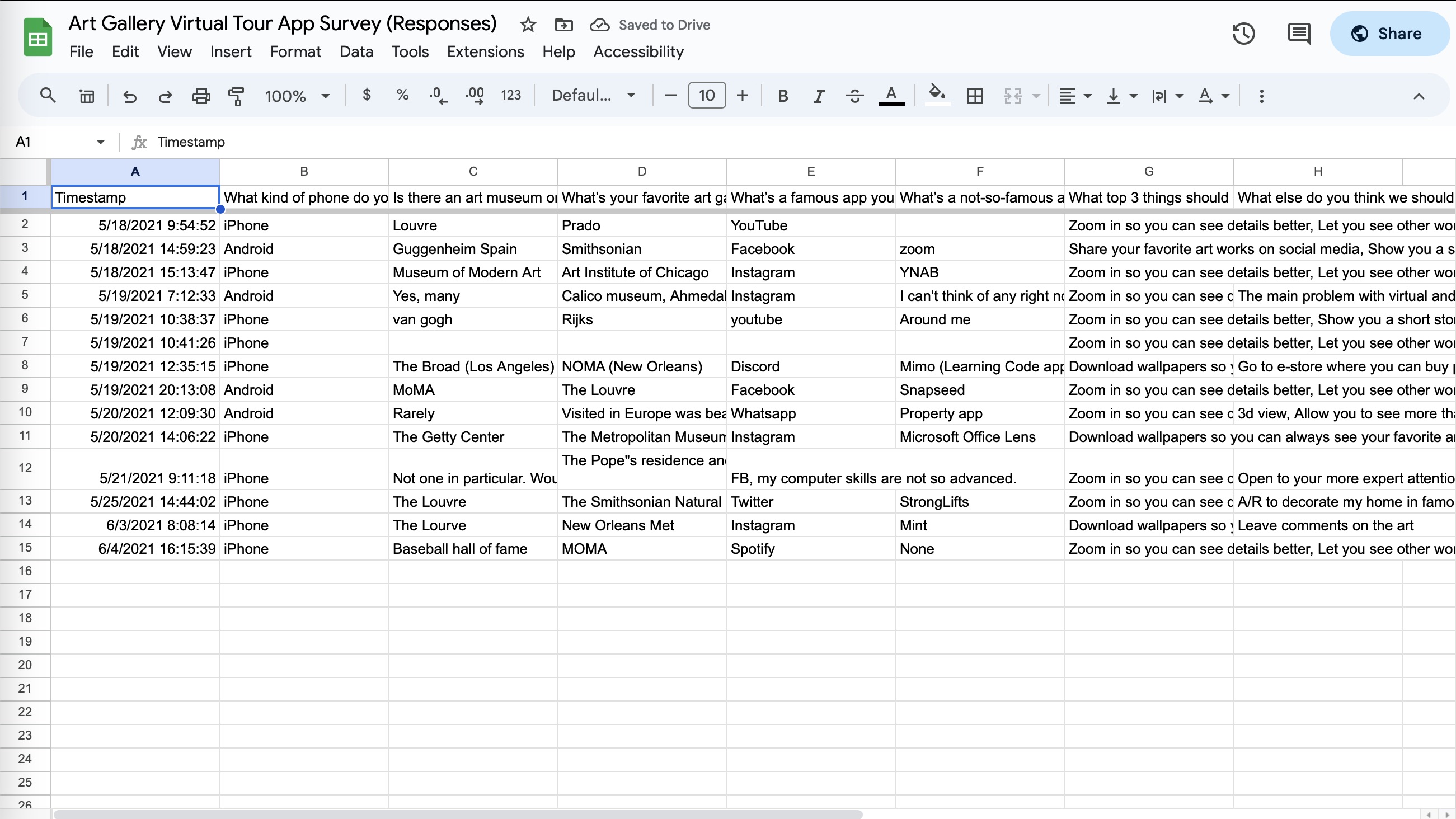The height and width of the screenshot is (819, 1456).
Task: Open horizontal align dropdown
Action: (1074, 96)
